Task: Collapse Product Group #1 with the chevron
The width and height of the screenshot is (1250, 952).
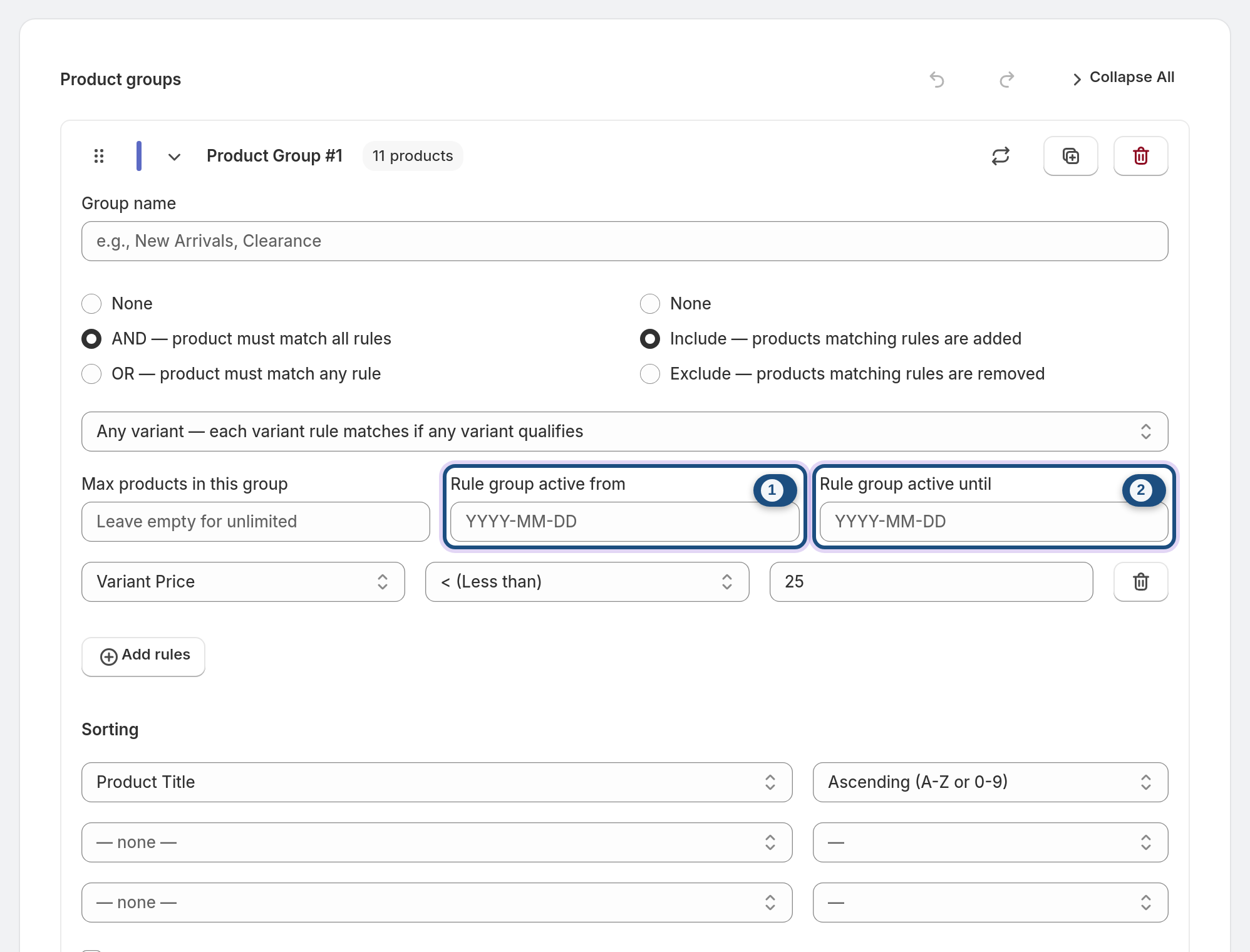Action: pos(174,157)
